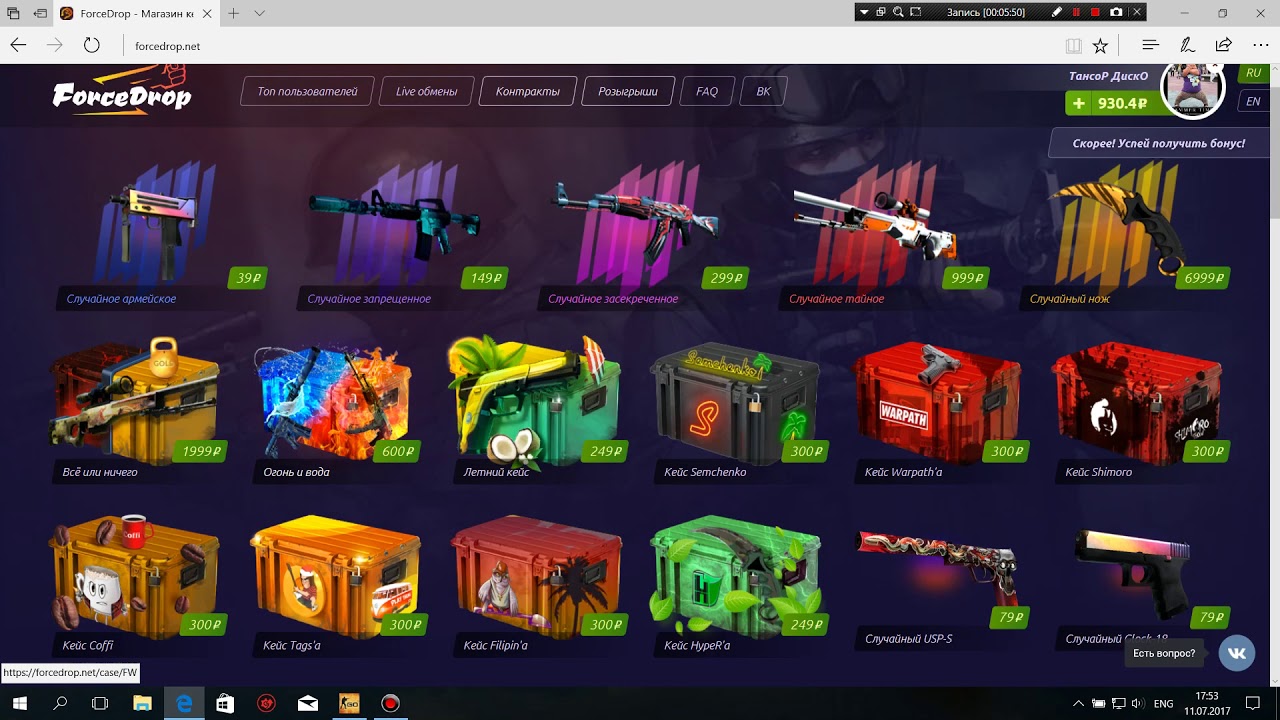Open Task View on taskbar
This screenshot has width=1280, height=720.
[100, 704]
